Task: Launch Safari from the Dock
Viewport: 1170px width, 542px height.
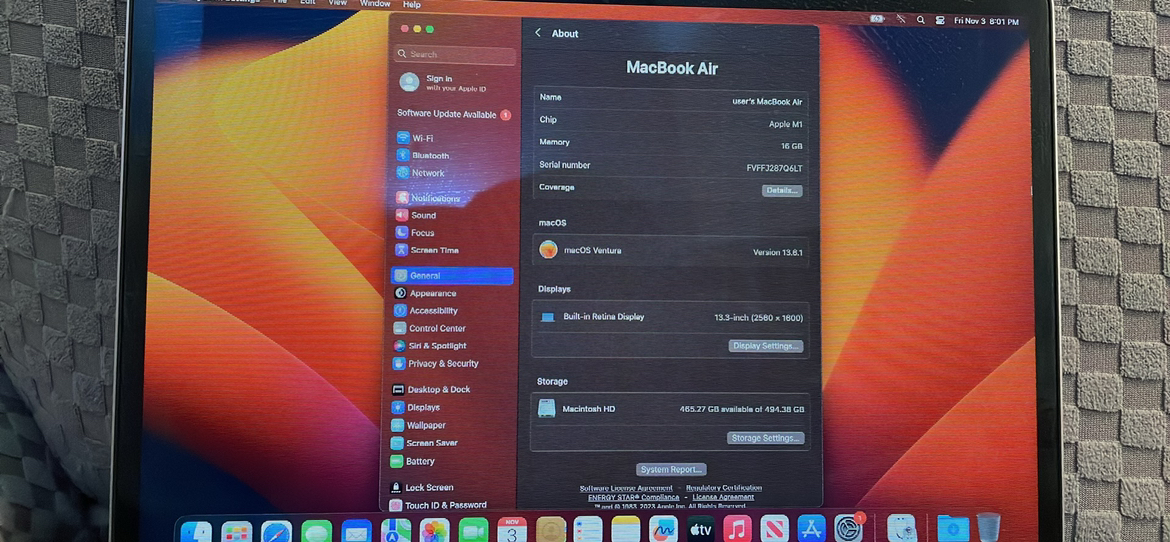Action: coord(276,532)
